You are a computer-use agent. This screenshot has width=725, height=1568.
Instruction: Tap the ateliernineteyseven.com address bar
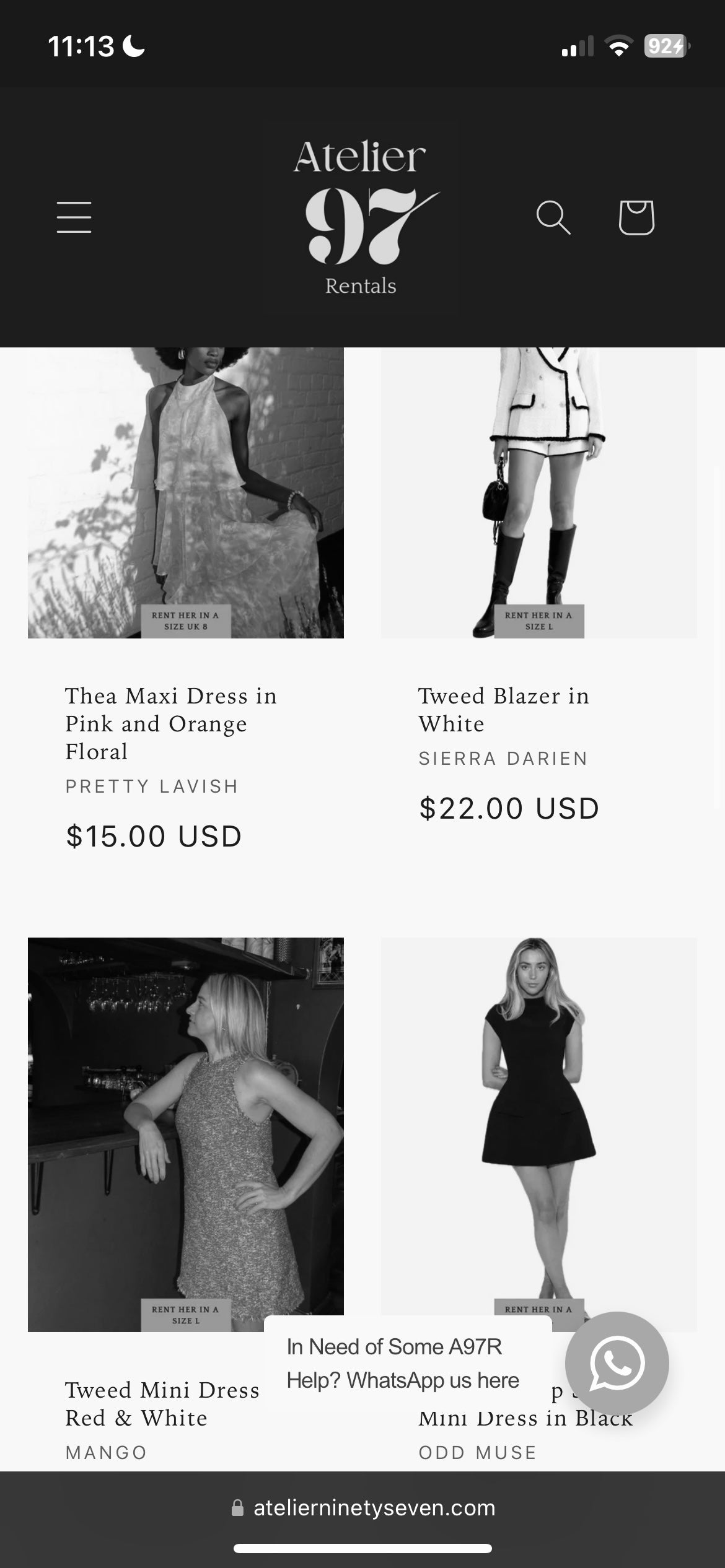point(362,1508)
